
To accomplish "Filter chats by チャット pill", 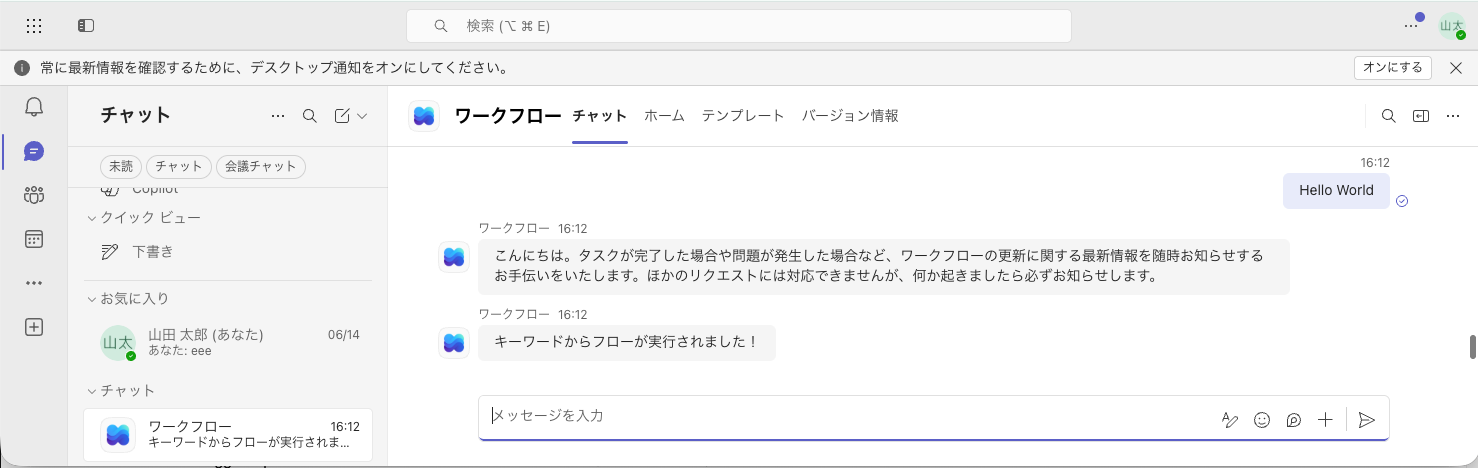I will coord(179,167).
